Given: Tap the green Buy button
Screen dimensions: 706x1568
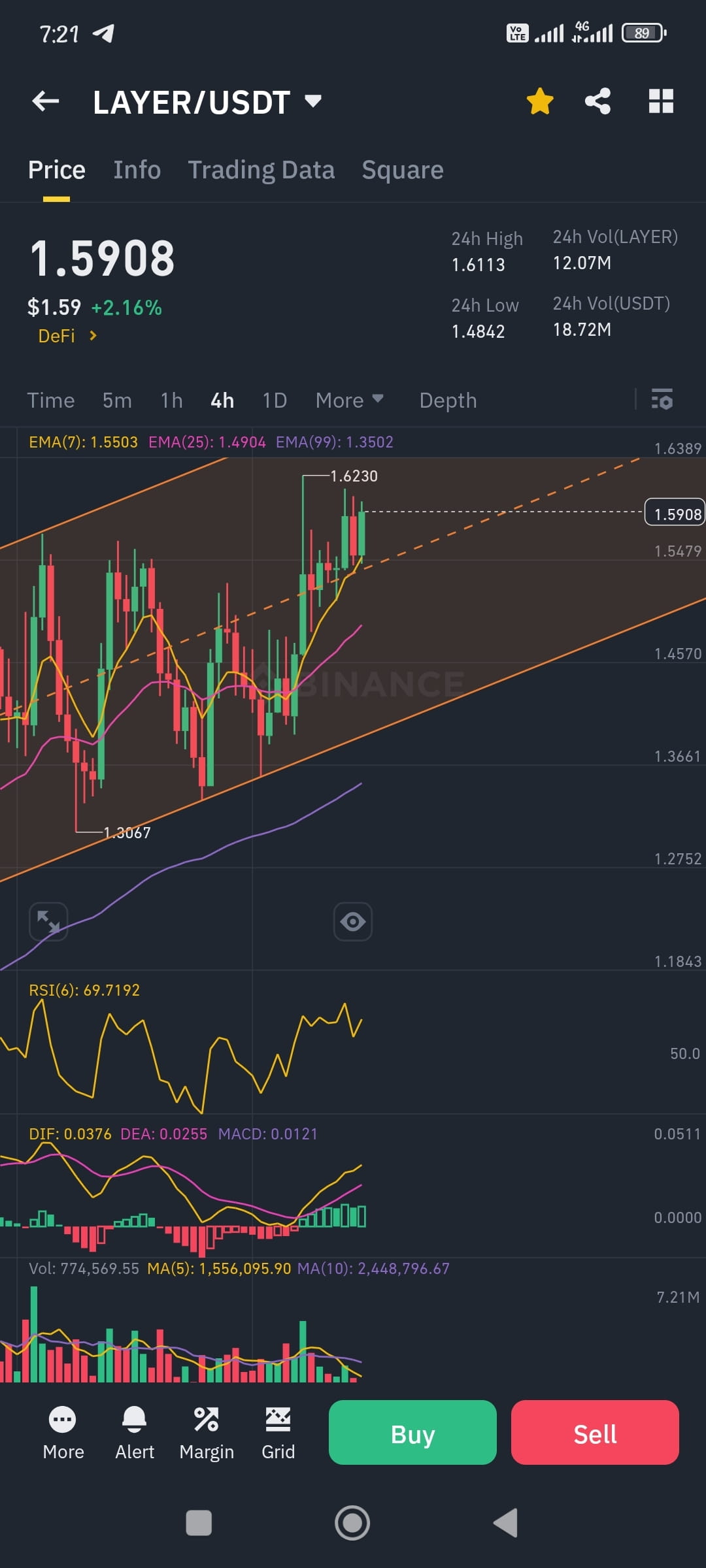Looking at the screenshot, I should [x=412, y=1432].
